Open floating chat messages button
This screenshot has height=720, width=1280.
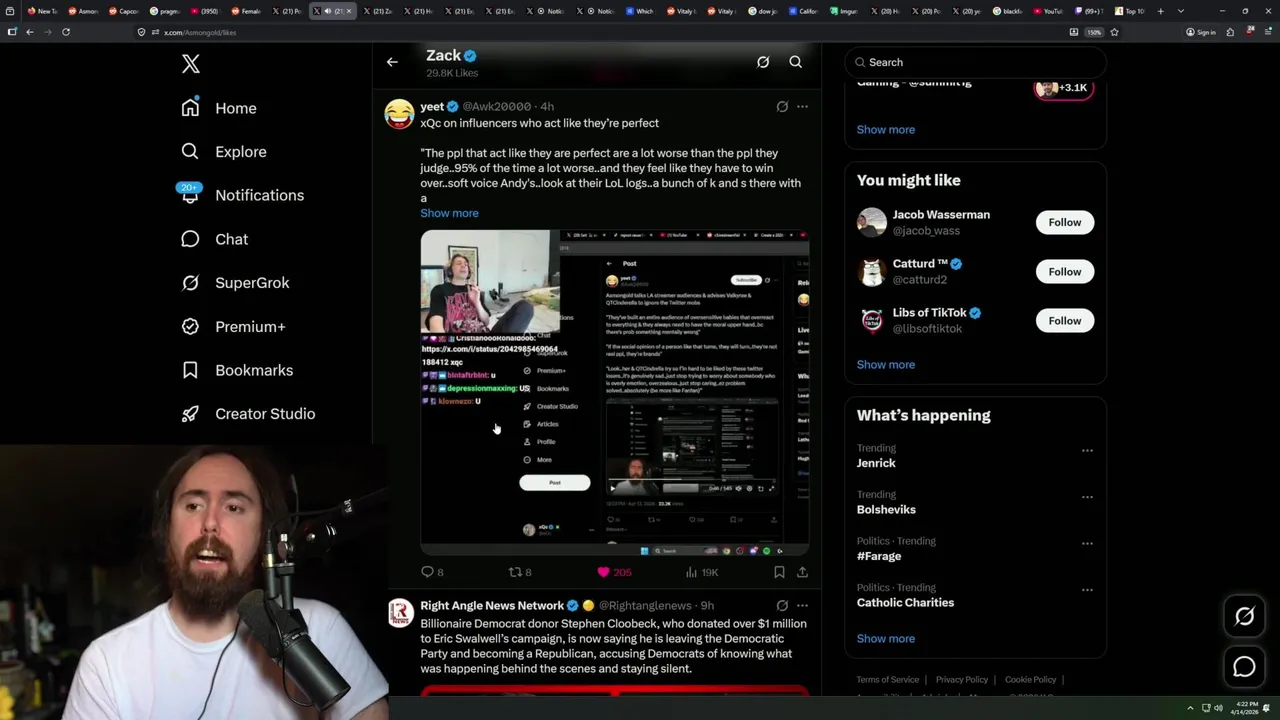pos(1244,667)
